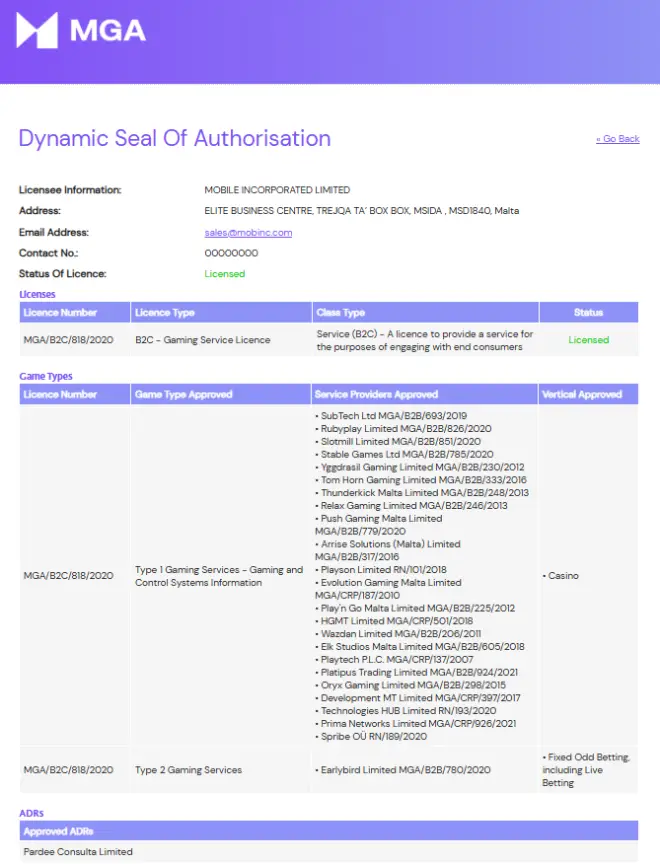Image resolution: width=660 pixels, height=864 pixels.
Task: Select MOBILE INCORPORATED LIMITED licensee name
Action: coord(277,190)
